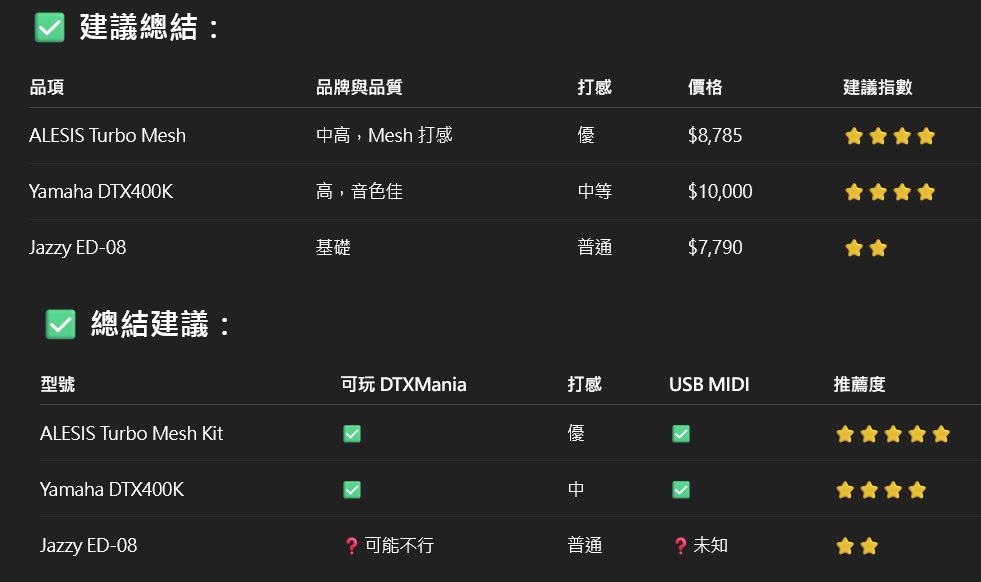Image resolution: width=981 pixels, height=582 pixels.
Task: Click the 建議指數 column header
Action: (x=878, y=87)
